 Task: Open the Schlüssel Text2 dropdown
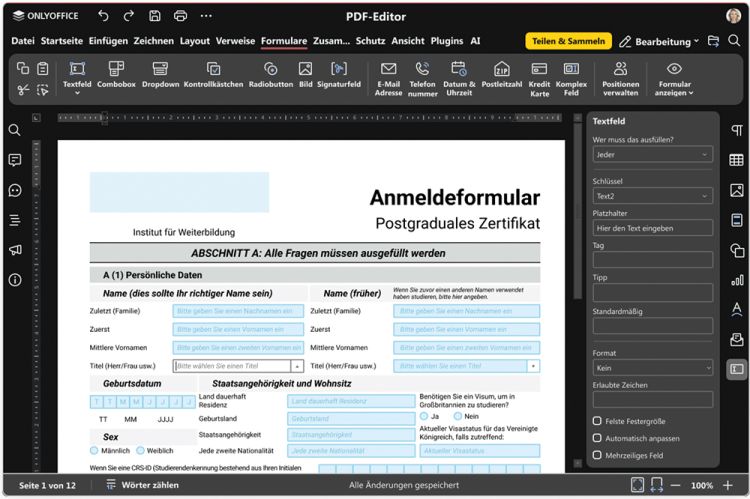pos(652,196)
